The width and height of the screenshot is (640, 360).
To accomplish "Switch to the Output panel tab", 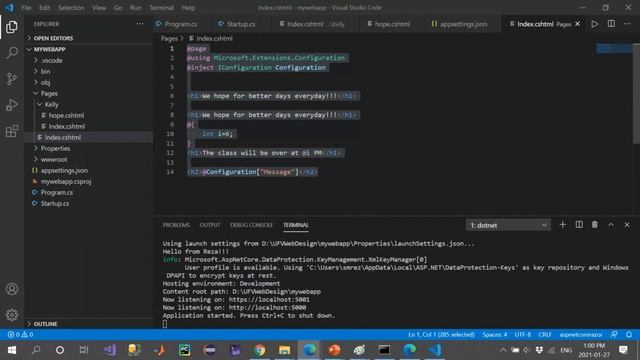I will tap(210, 225).
